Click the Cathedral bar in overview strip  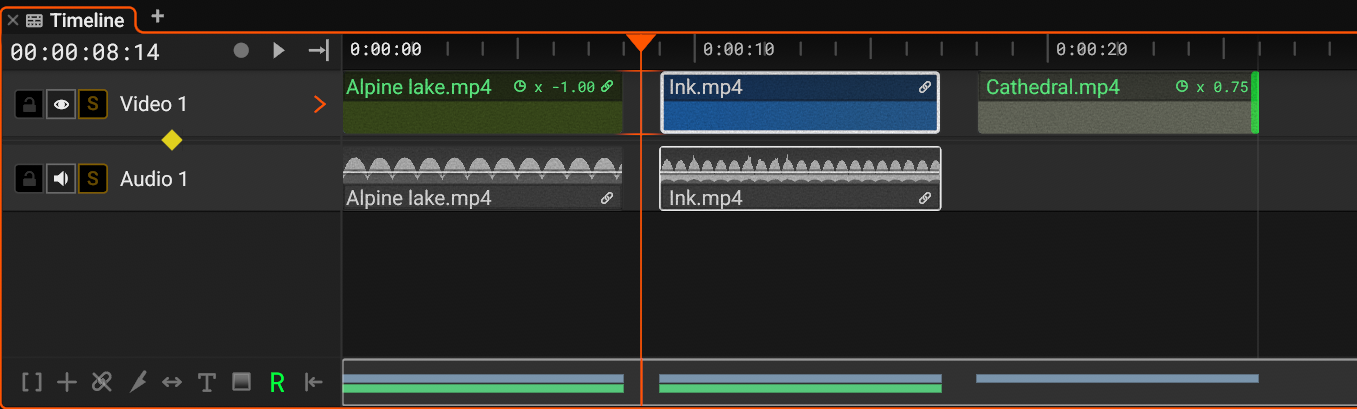coord(1117,378)
